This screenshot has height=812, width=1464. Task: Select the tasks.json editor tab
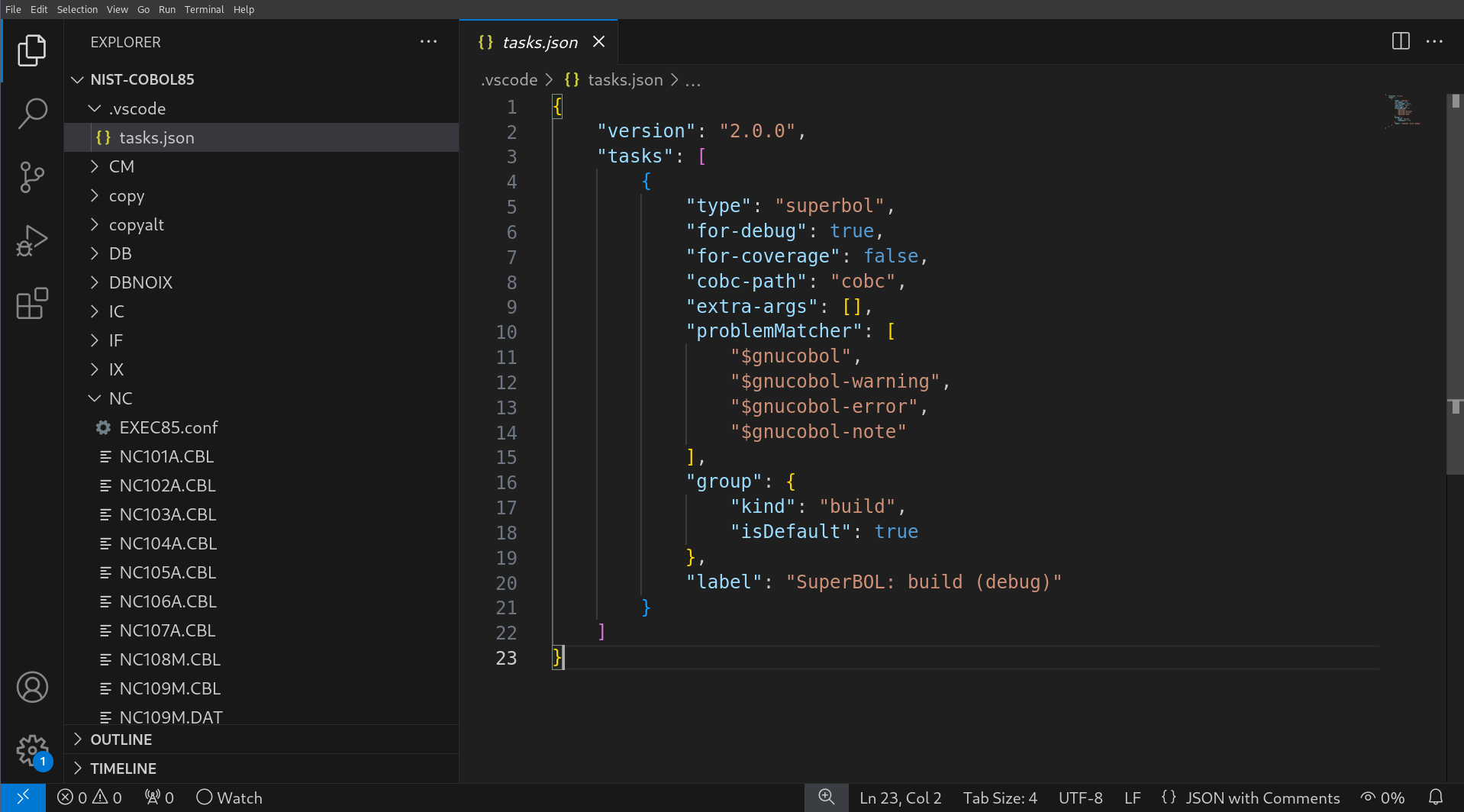[x=538, y=42]
